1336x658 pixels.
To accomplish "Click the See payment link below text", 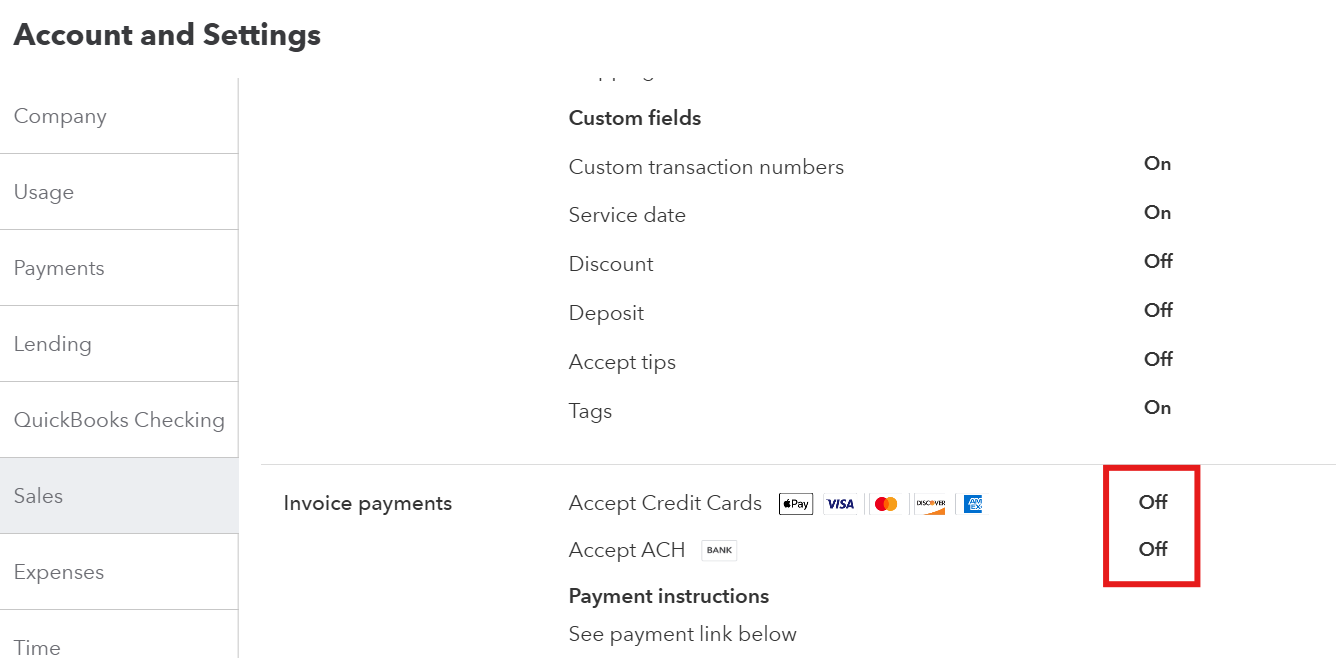I will tap(682, 634).
